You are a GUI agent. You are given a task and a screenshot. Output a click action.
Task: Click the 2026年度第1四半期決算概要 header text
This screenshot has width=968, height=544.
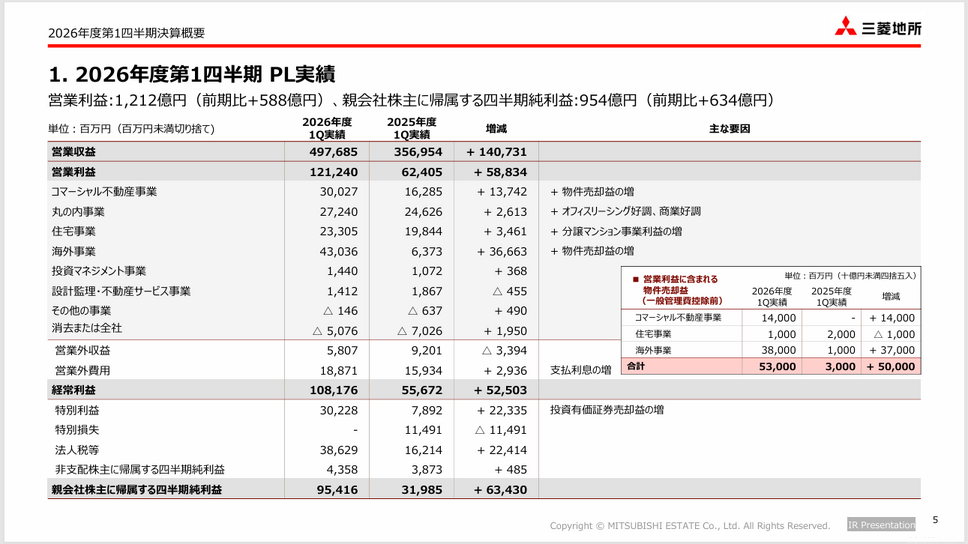[127, 33]
